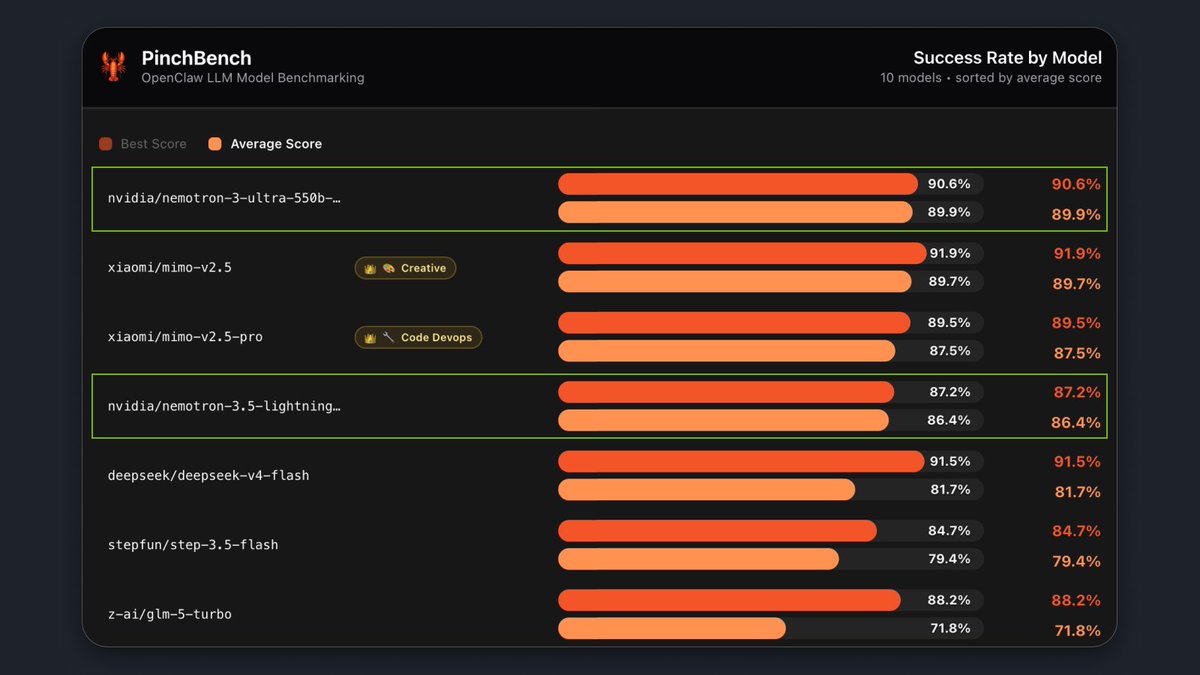Click the right-column 87.2% value for nemotron-3.5-lightning

(x=1076, y=392)
